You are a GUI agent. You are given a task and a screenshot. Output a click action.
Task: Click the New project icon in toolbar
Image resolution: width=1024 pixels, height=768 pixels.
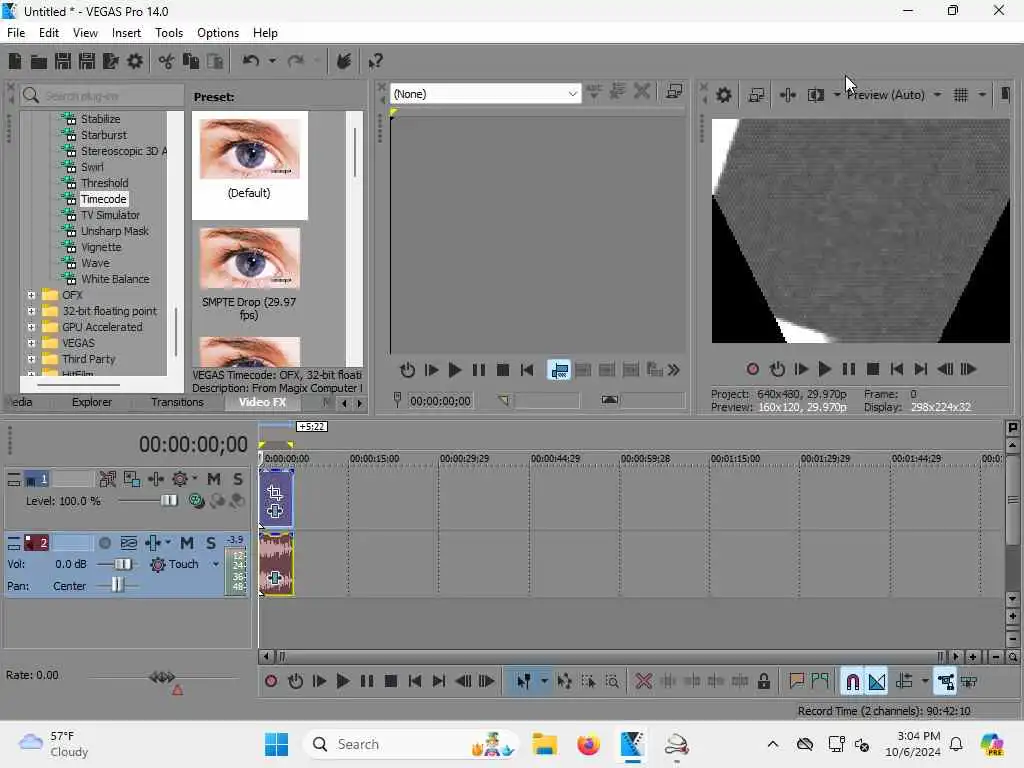tap(15, 61)
